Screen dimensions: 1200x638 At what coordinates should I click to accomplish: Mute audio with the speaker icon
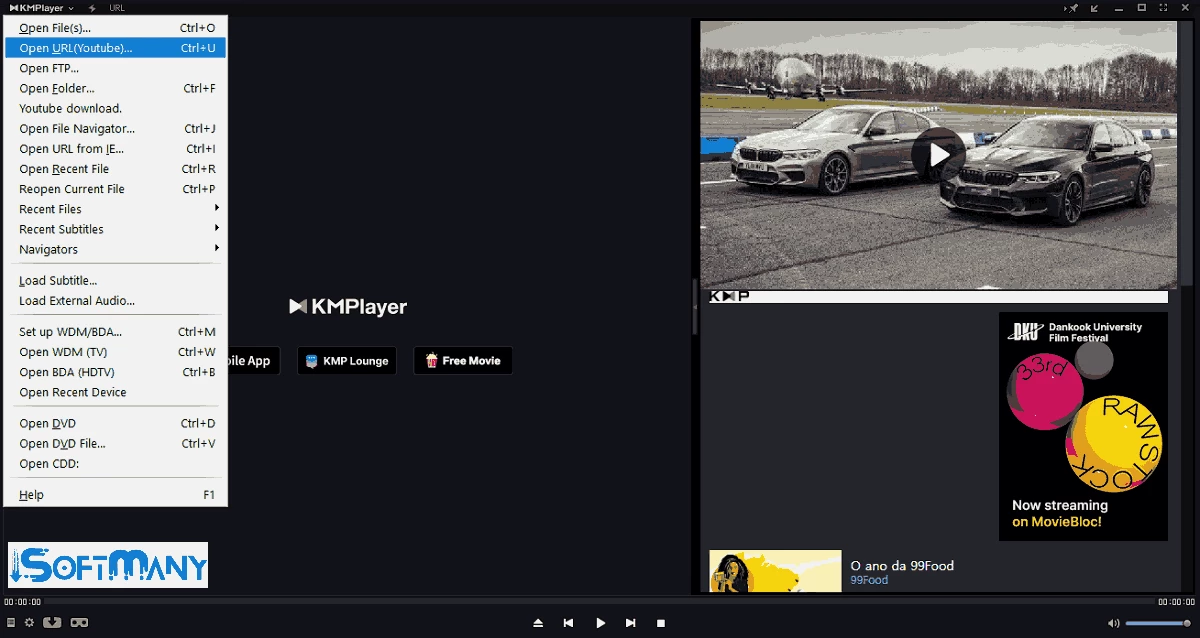click(x=1115, y=623)
